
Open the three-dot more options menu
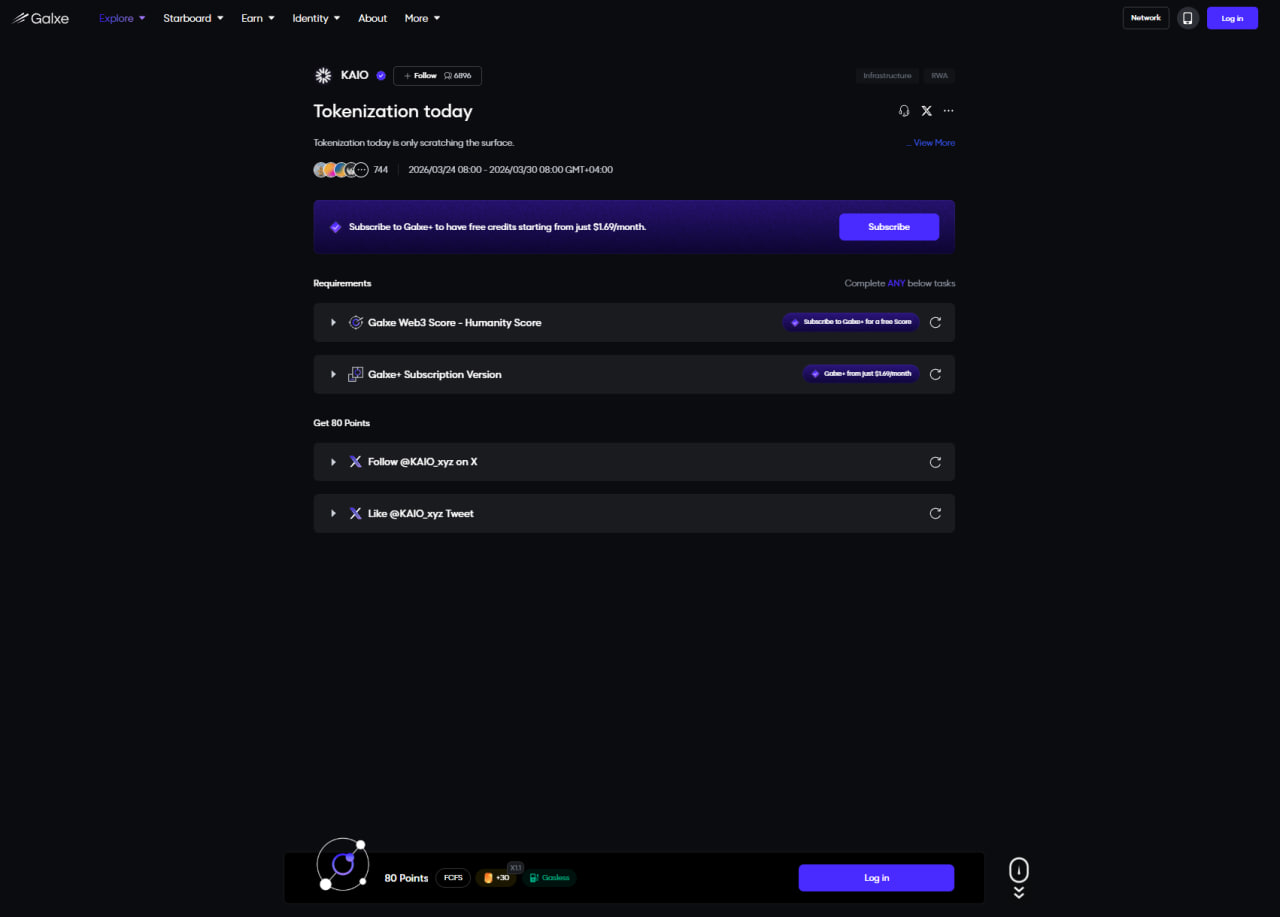point(948,111)
